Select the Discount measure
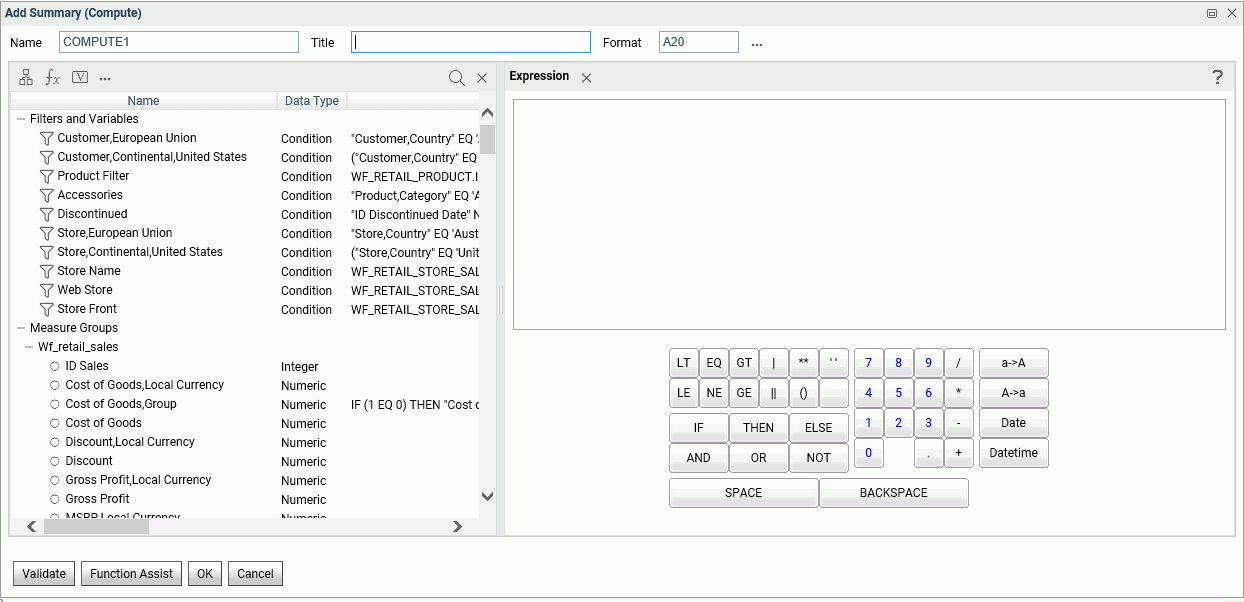This screenshot has height=602, width=1244. tap(89, 461)
